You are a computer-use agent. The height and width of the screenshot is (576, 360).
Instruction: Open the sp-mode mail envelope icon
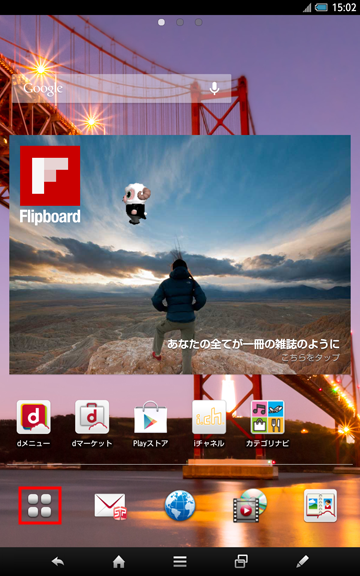pos(110,506)
